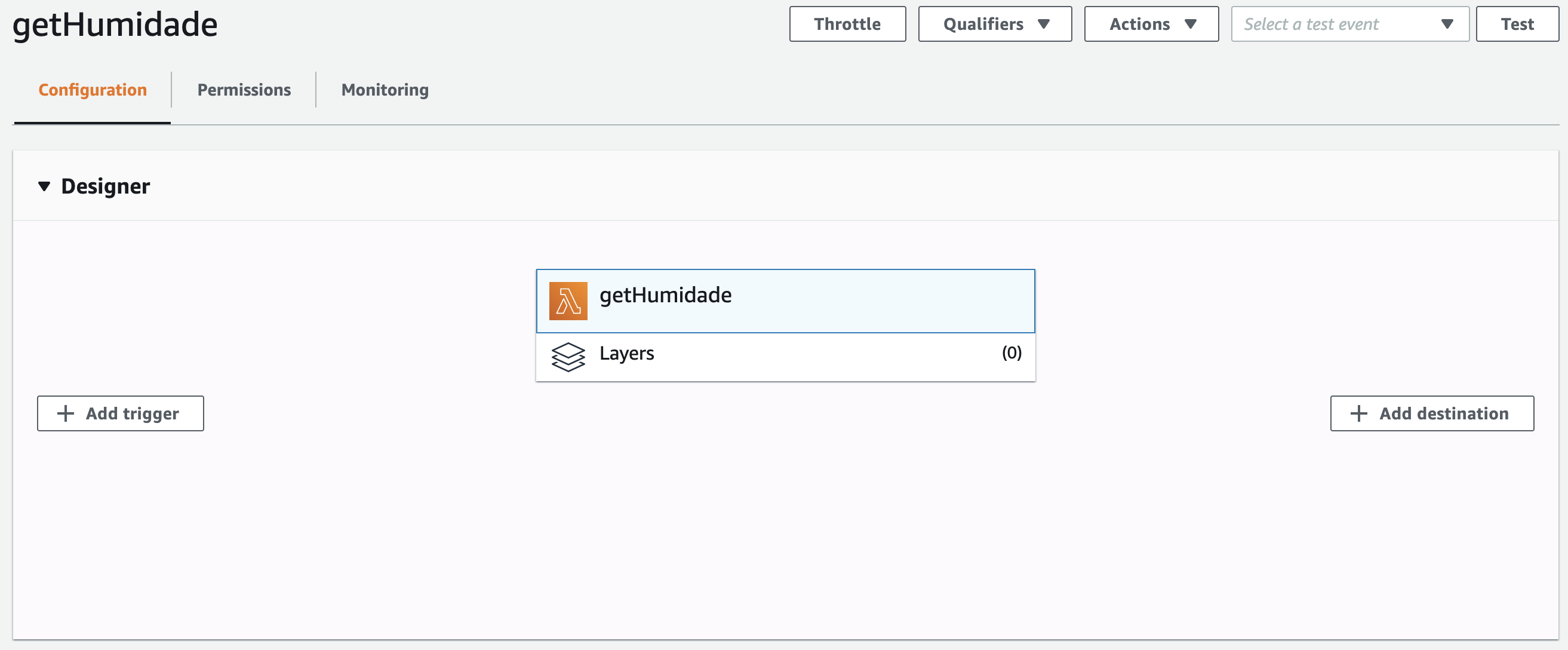Viewport: 1568px width, 650px height.
Task: Click the Layers stack icon
Action: pos(567,357)
